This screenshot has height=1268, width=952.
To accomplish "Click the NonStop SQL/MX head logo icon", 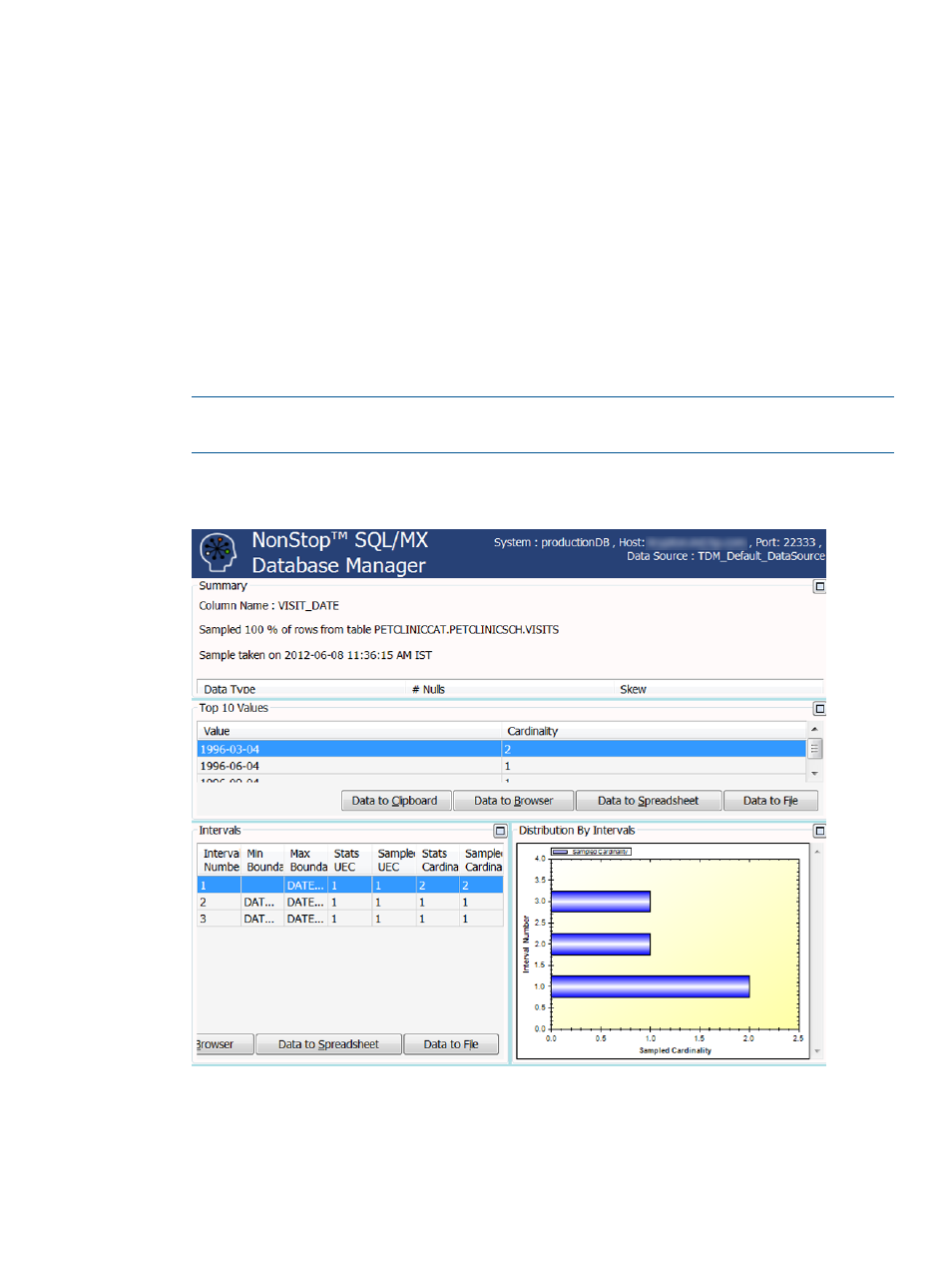I will 218,552.
